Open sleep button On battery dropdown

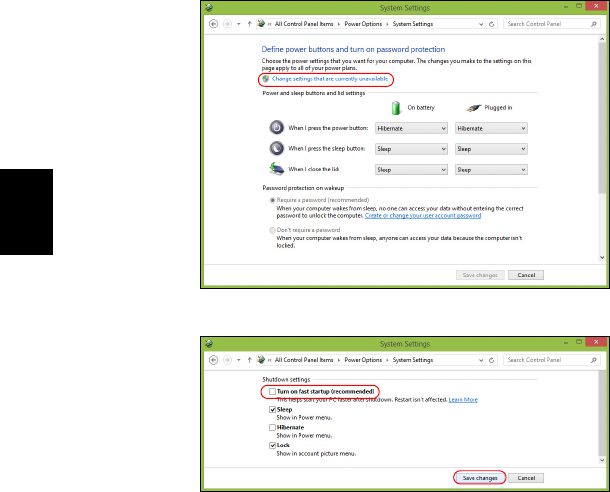[x=411, y=149]
